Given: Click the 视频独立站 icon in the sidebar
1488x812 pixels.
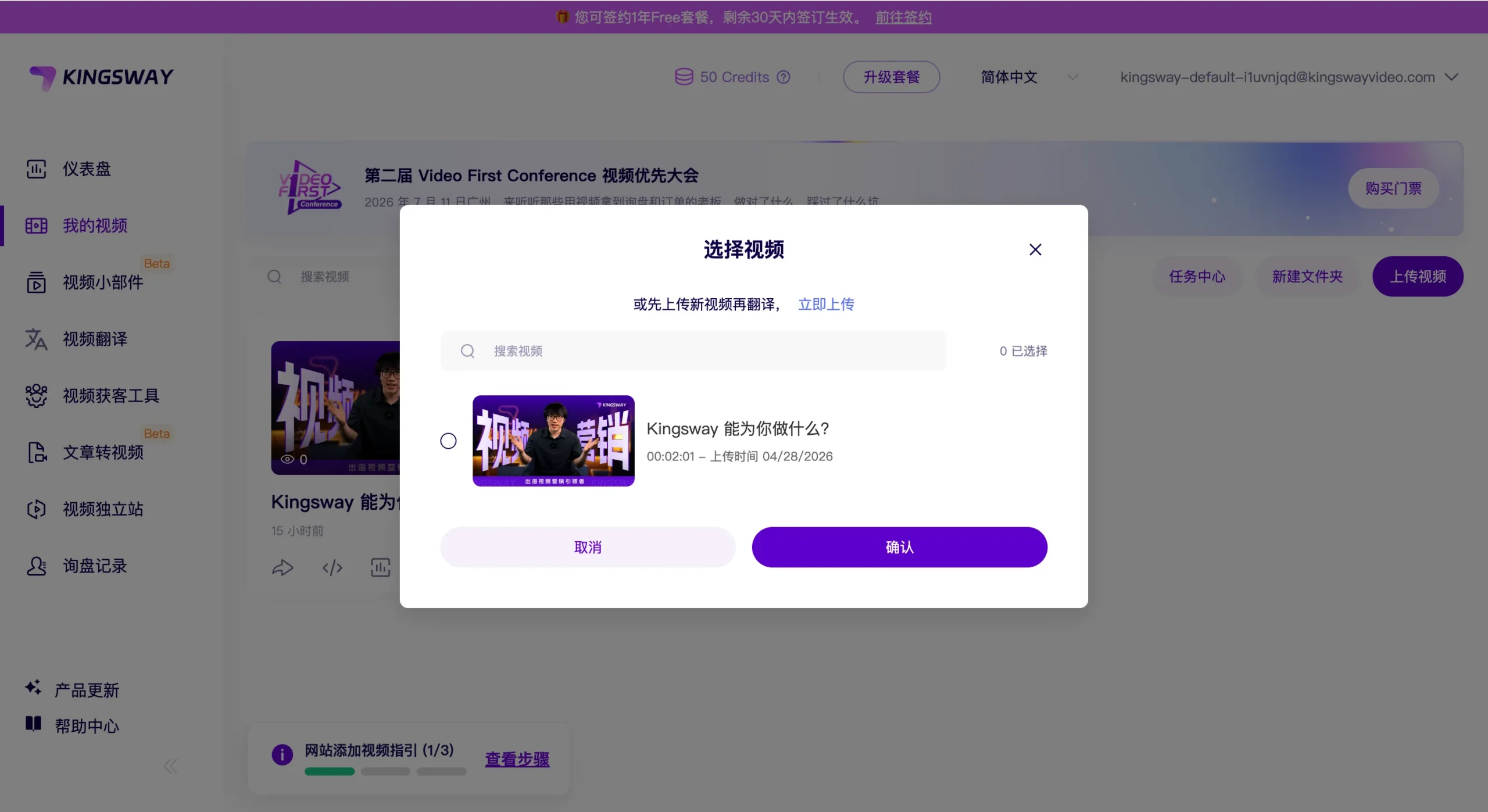Looking at the screenshot, I should point(36,509).
